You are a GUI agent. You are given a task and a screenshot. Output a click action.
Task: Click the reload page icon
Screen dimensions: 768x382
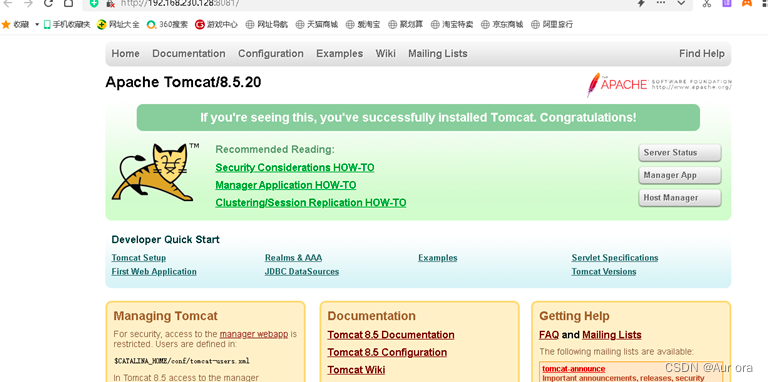(48, 3)
